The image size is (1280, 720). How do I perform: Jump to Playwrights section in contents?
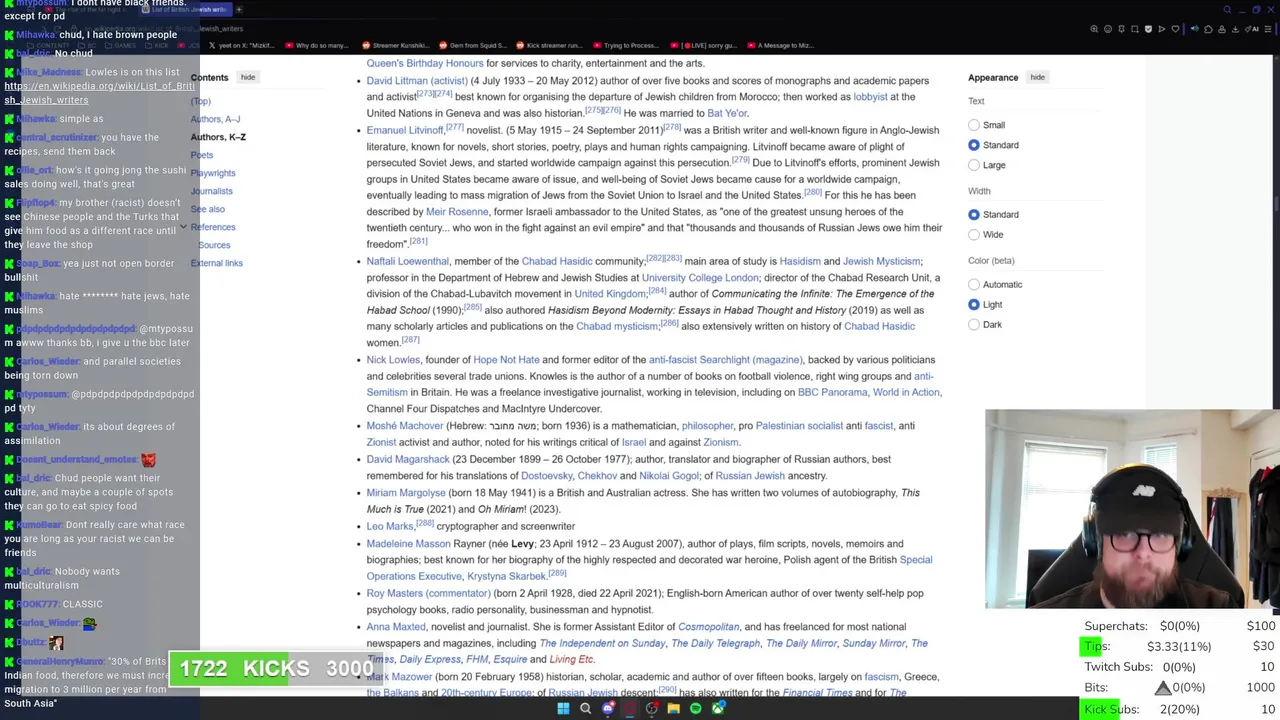click(x=213, y=173)
